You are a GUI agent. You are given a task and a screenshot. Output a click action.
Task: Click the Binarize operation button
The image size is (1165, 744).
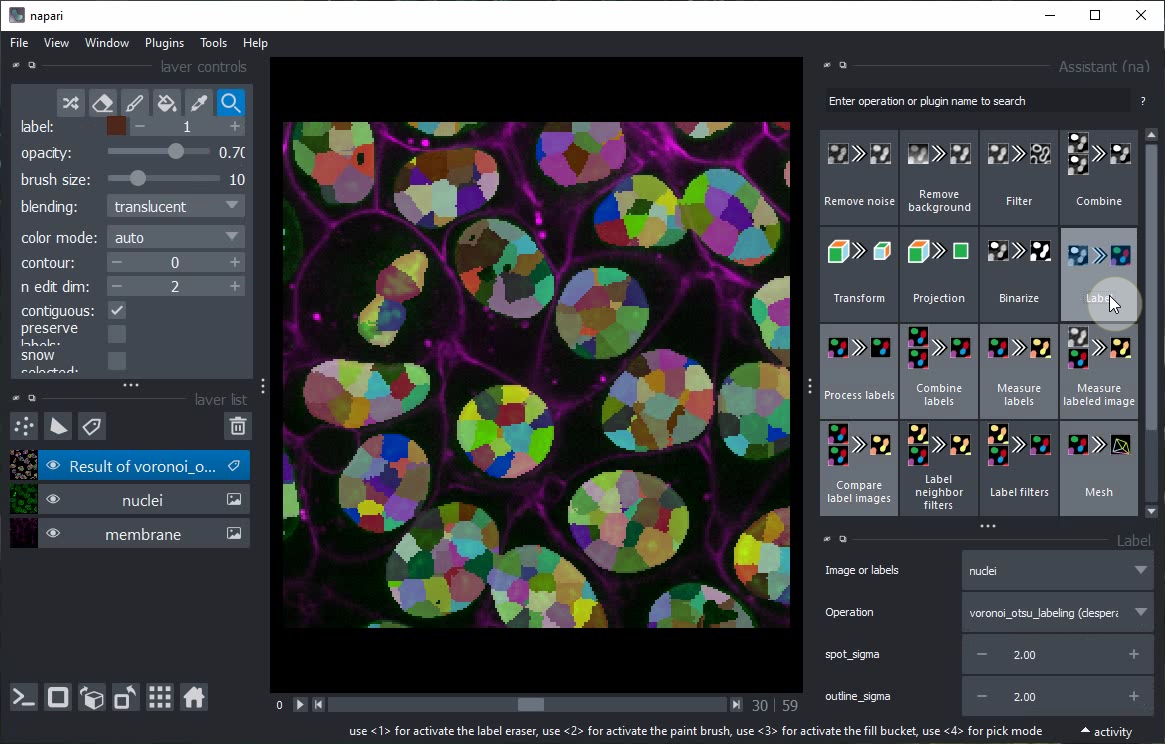pyautogui.click(x=1018, y=274)
